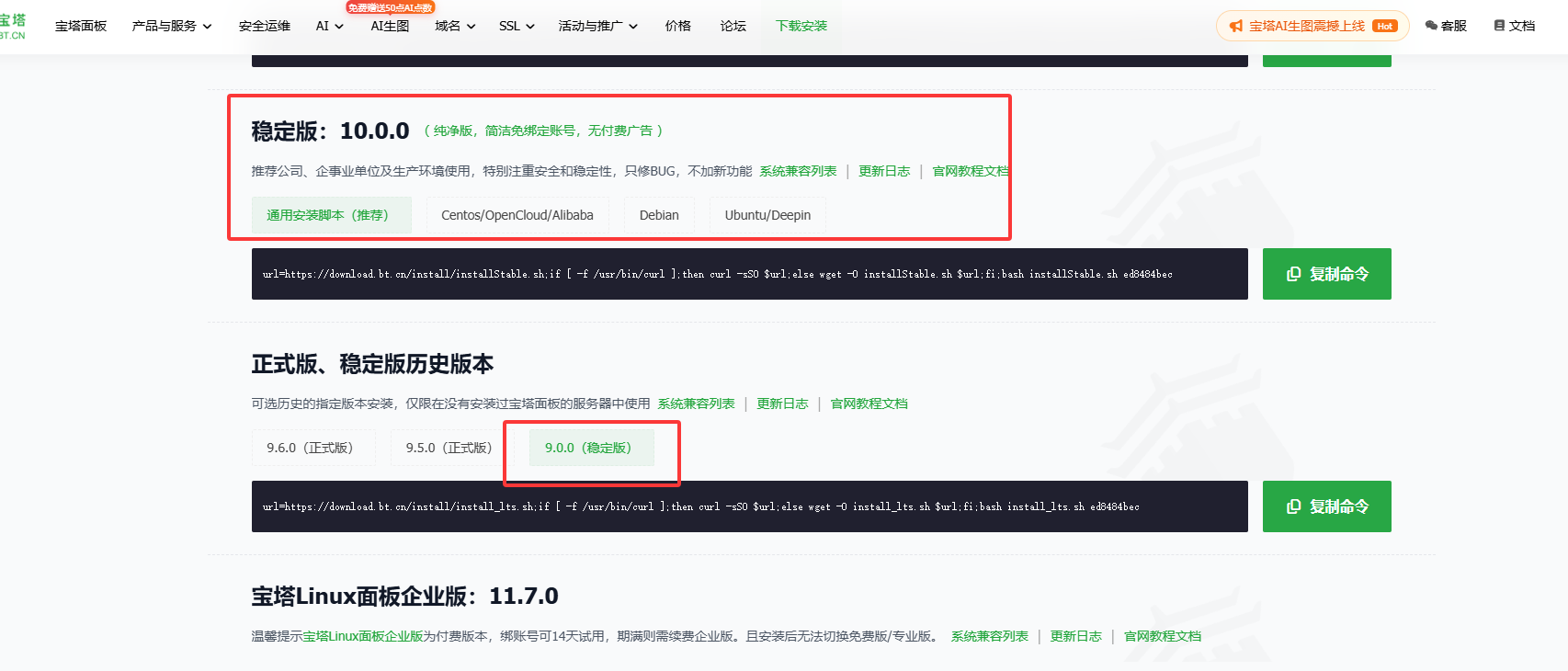
Task: Click the 文档 book icon
Action: pyautogui.click(x=1499, y=26)
